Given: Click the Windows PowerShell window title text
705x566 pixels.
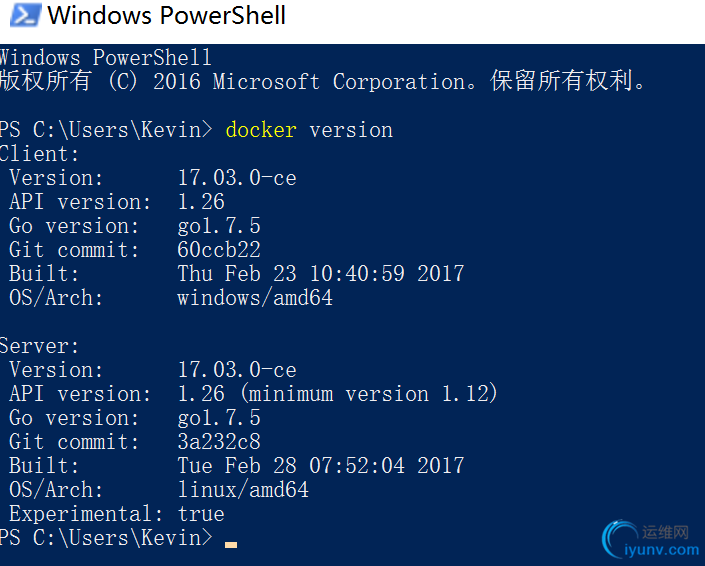Looking at the screenshot, I should coord(166,16).
